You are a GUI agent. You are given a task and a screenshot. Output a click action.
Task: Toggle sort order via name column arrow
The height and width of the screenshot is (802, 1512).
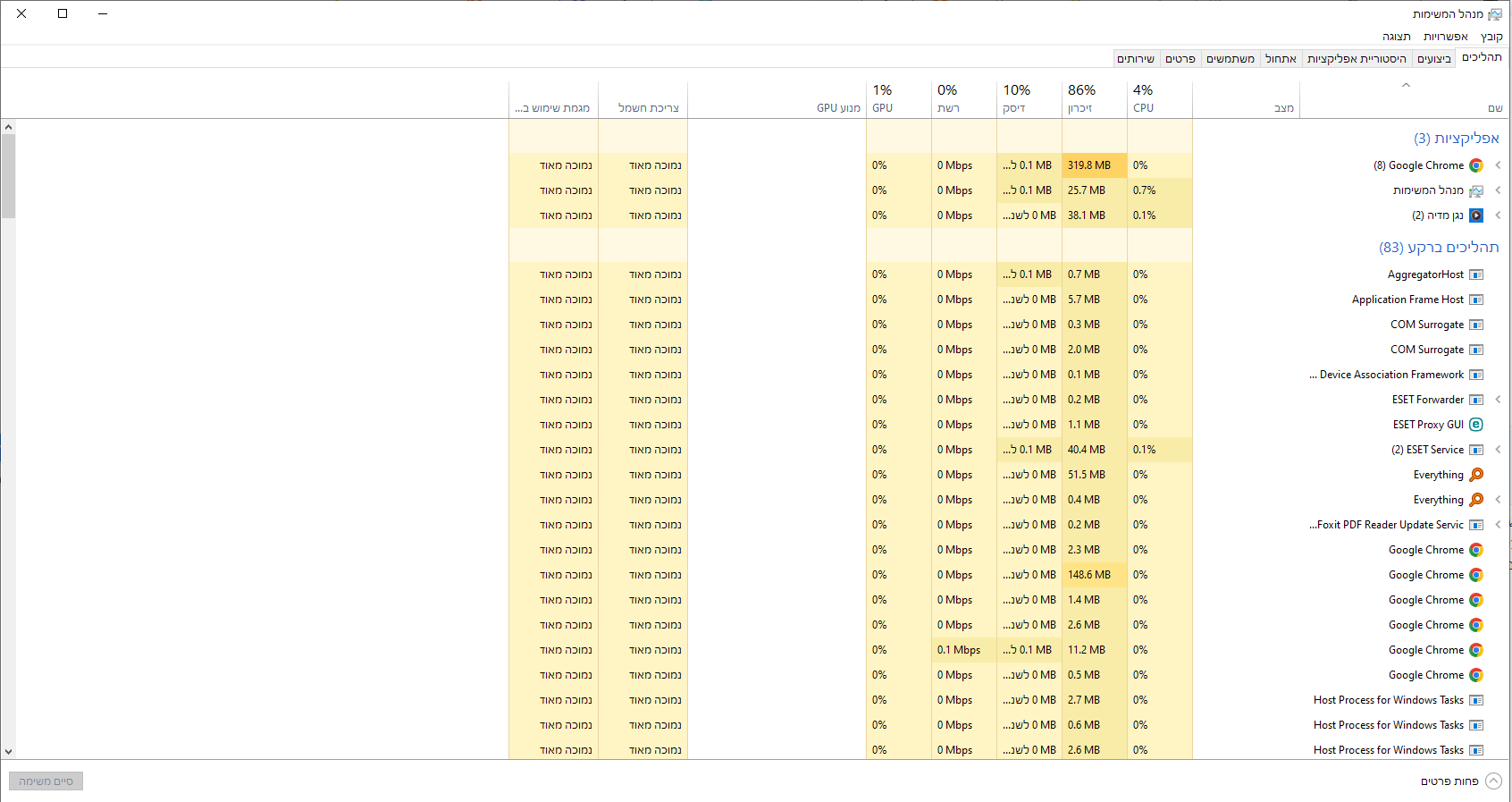pos(1406,86)
